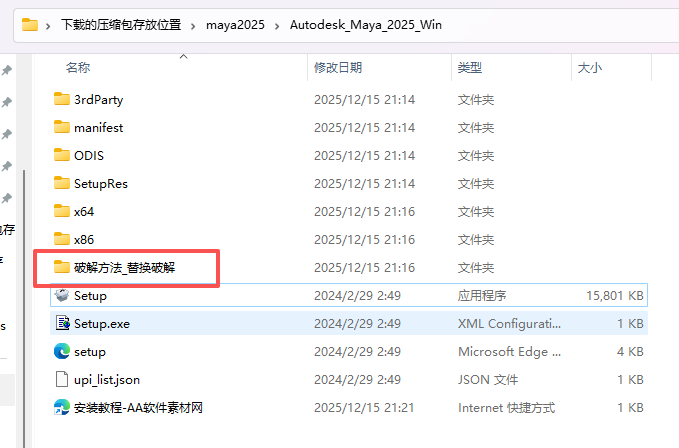Click the 3rdParty folder icon
Screen dimensions: 679x448
pos(61,100)
